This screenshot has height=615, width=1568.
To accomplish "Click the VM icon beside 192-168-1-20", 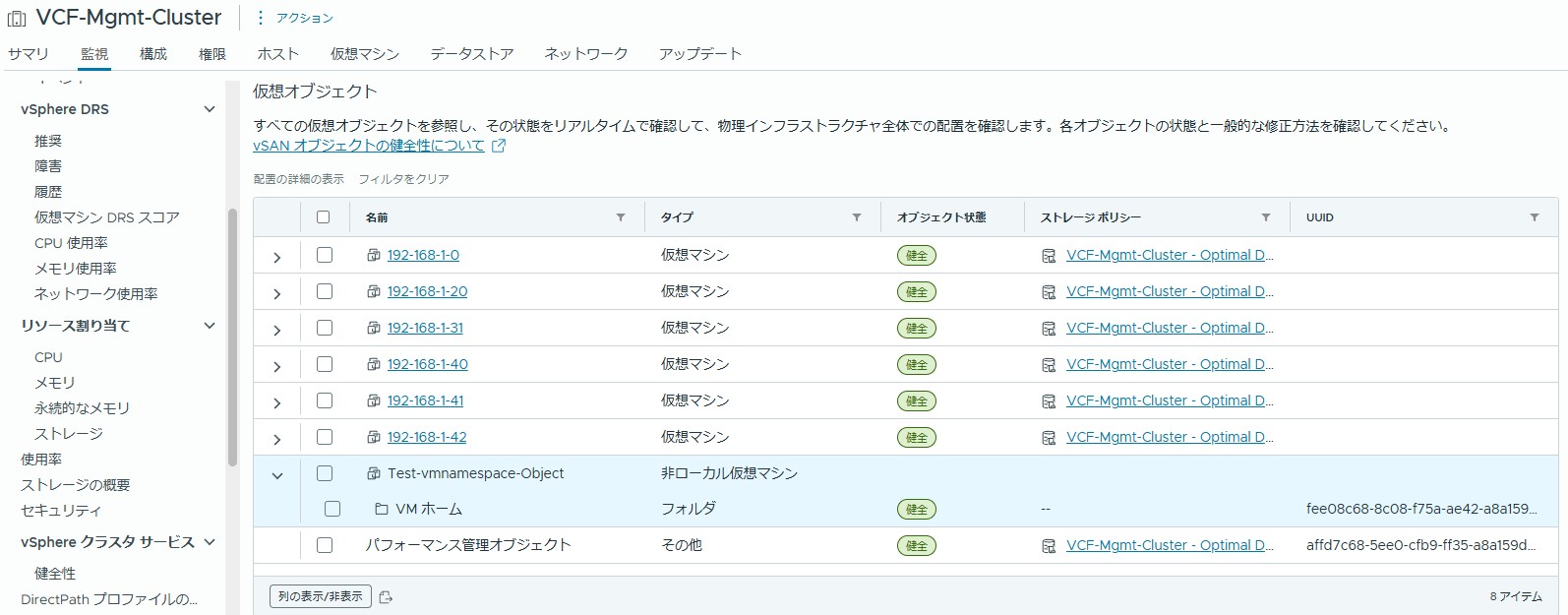I will [x=374, y=291].
